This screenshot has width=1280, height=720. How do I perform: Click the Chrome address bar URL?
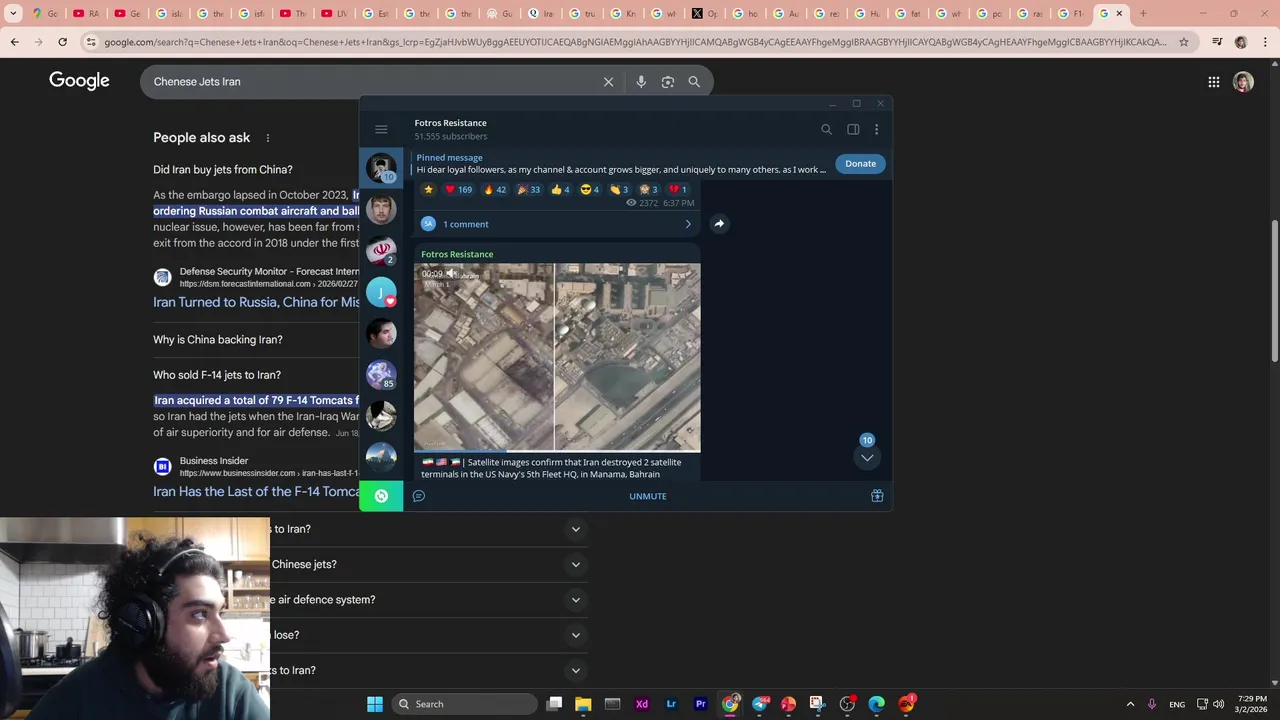(635, 42)
